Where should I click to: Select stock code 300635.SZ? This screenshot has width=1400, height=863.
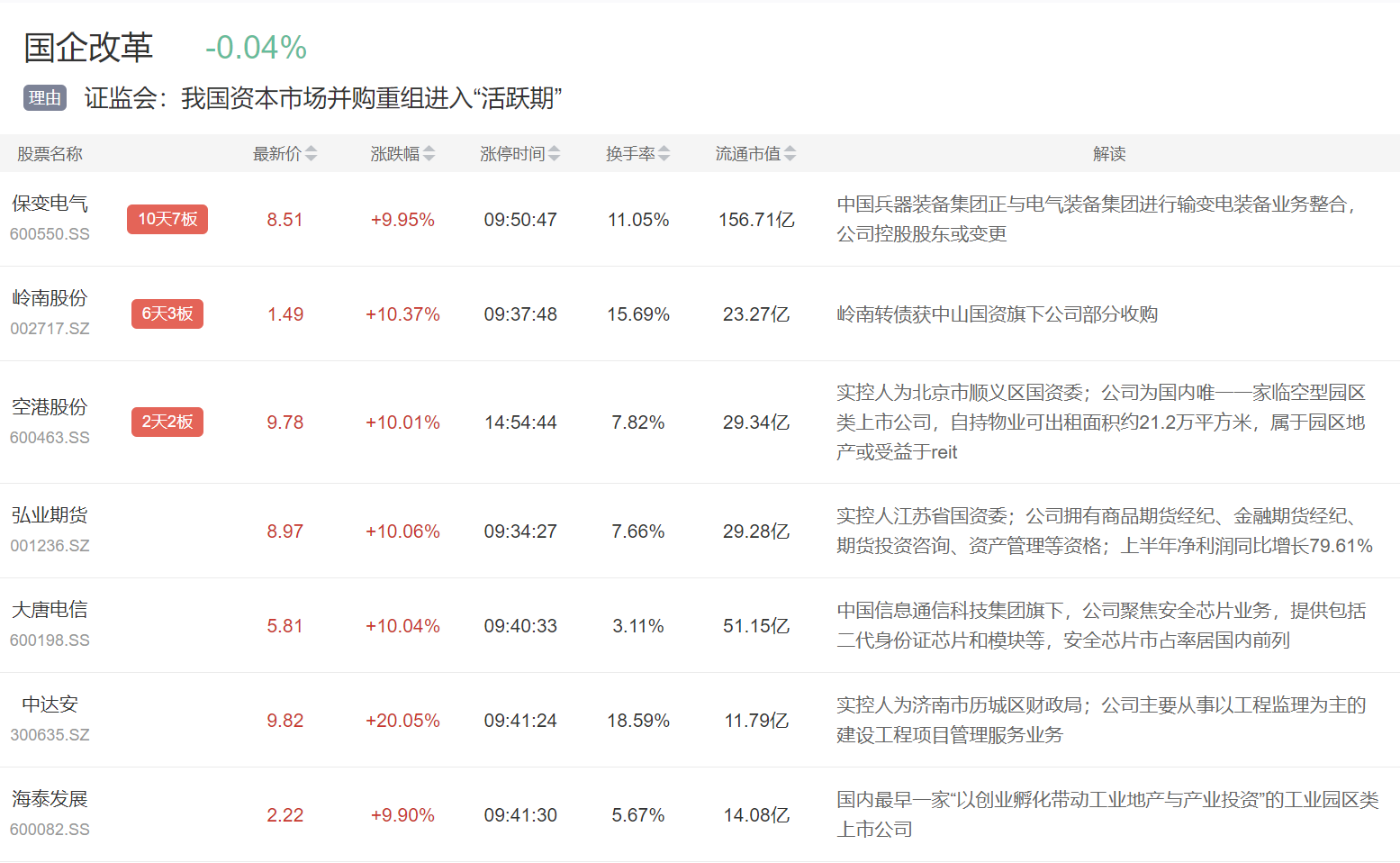(50, 735)
